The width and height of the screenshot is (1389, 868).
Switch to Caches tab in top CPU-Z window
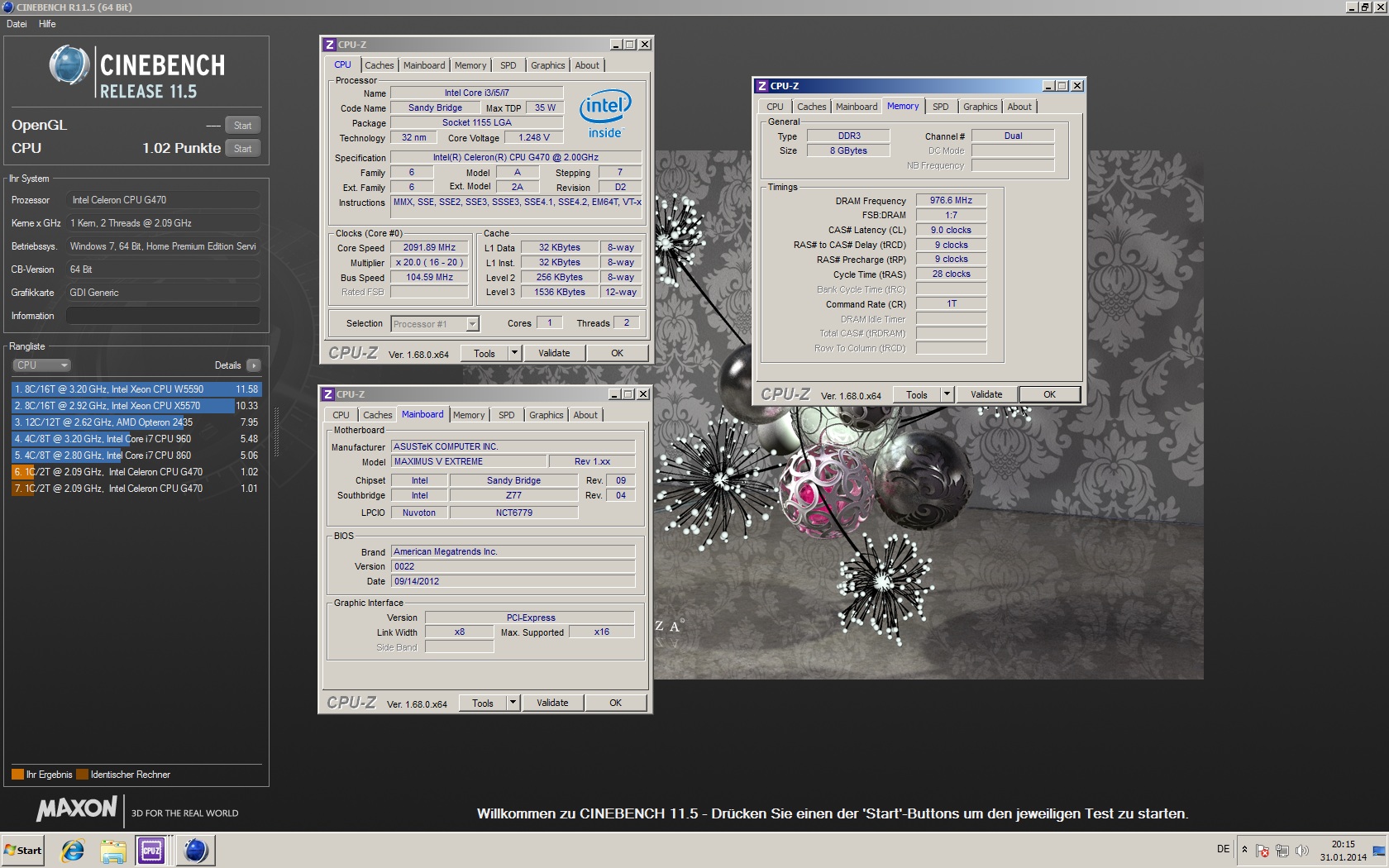pos(379,65)
